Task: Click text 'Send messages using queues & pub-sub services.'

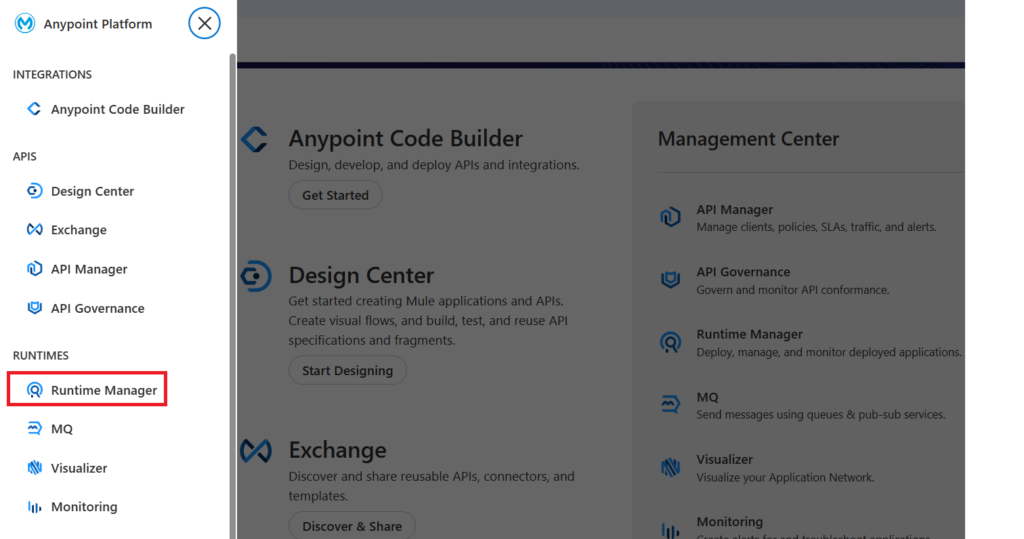Action: tap(820, 415)
